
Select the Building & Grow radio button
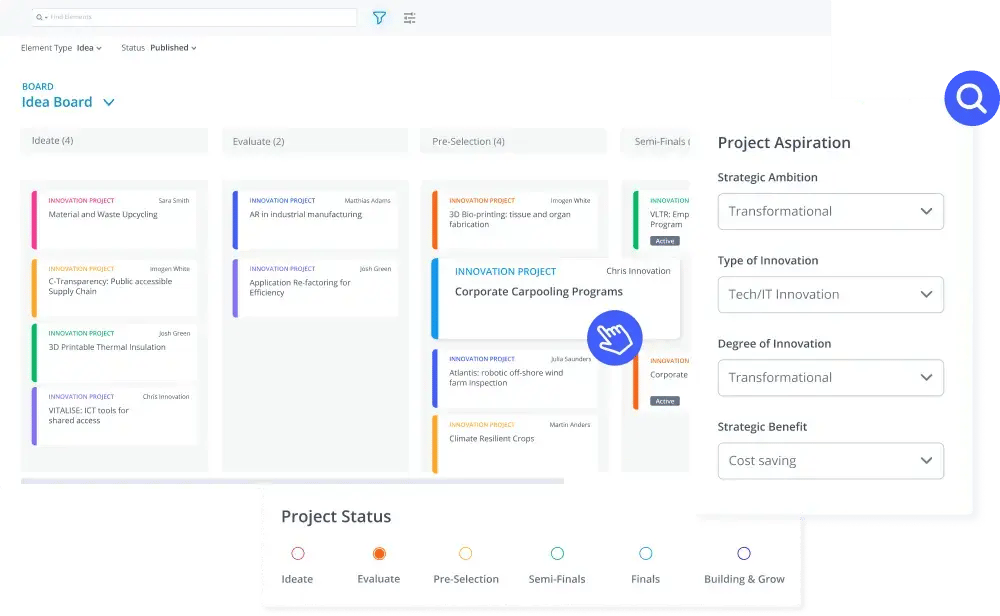pos(744,553)
